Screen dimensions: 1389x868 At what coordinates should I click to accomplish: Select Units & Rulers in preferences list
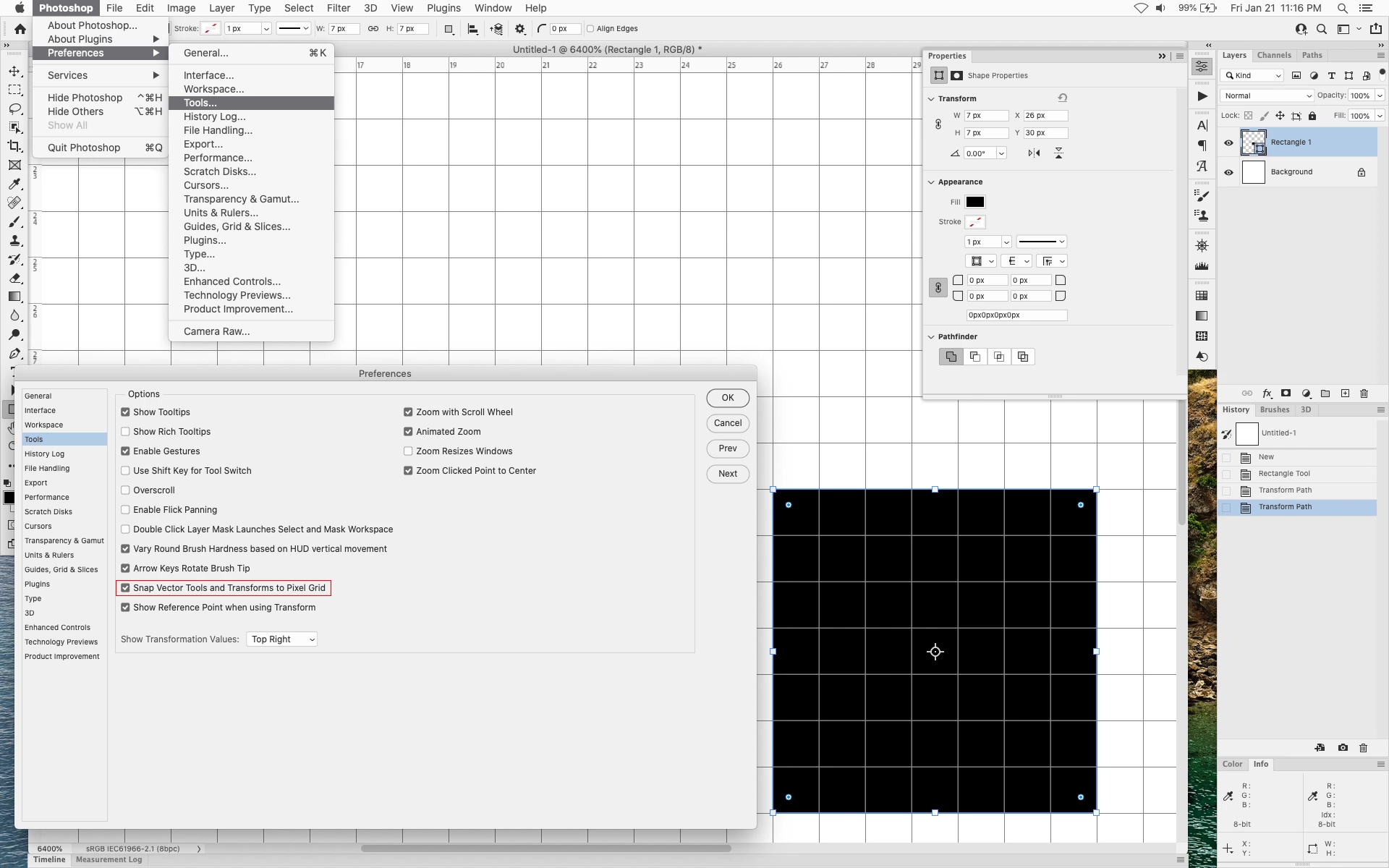pos(49,556)
